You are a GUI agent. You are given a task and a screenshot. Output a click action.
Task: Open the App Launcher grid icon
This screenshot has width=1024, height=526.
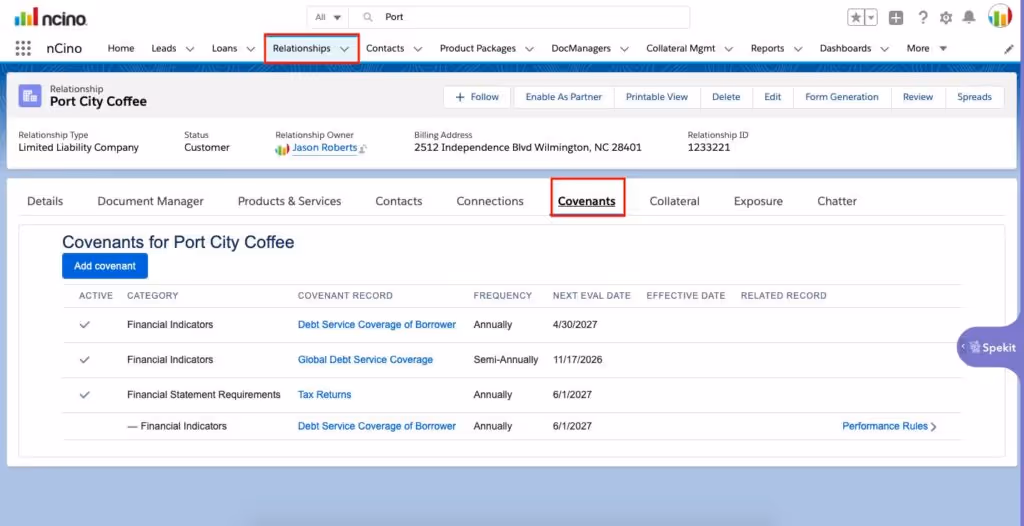coord(23,48)
